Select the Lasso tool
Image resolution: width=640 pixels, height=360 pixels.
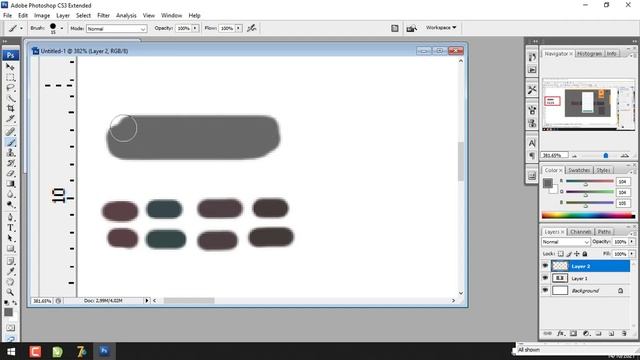(10, 88)
